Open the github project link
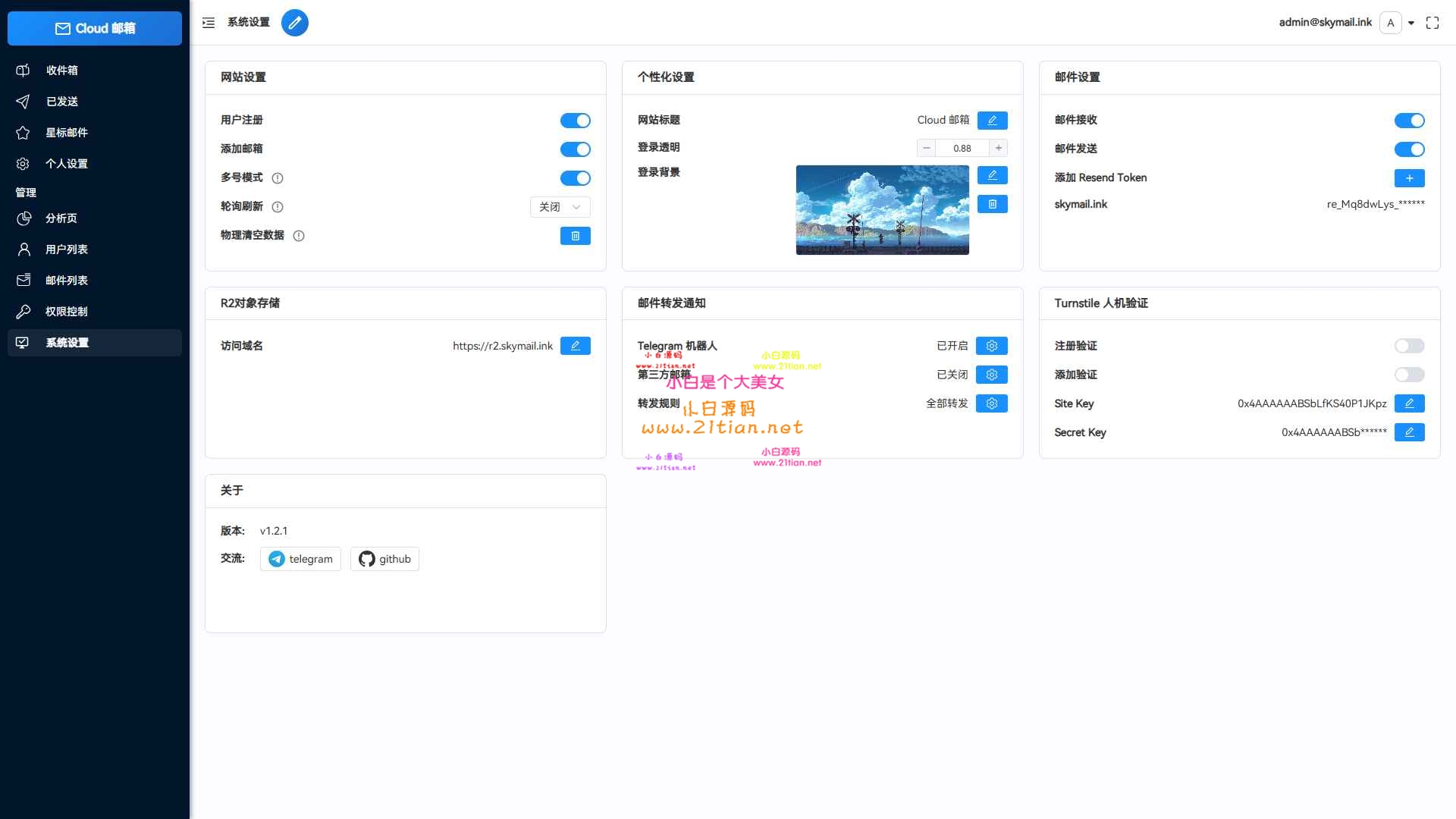Image resolution: width=1456 pixels, height=819 pixels. click(x=384, y=559)
